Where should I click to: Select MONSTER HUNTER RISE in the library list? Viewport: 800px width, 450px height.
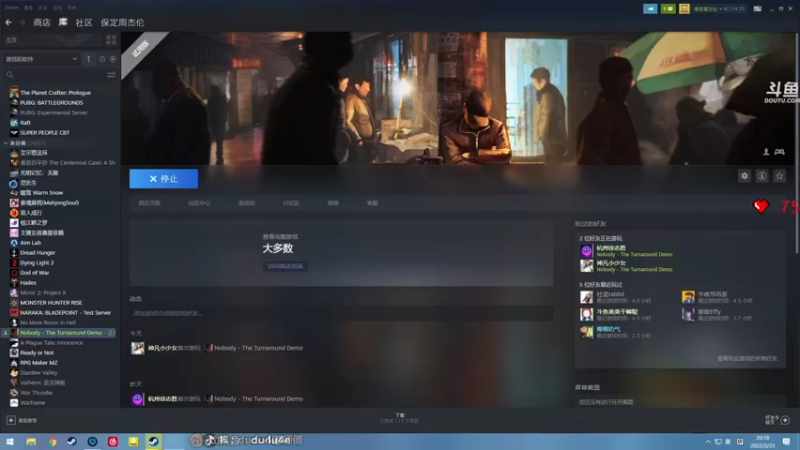click(x=51, y=303)
